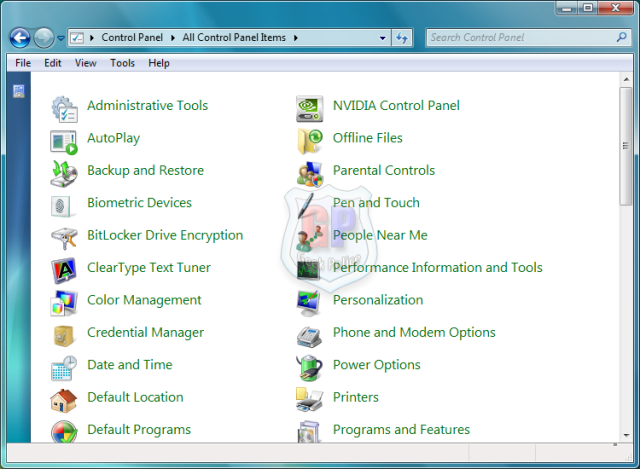The image size is (640, 469).
Task: Open Programs and Features link
Action: point(401,430)
